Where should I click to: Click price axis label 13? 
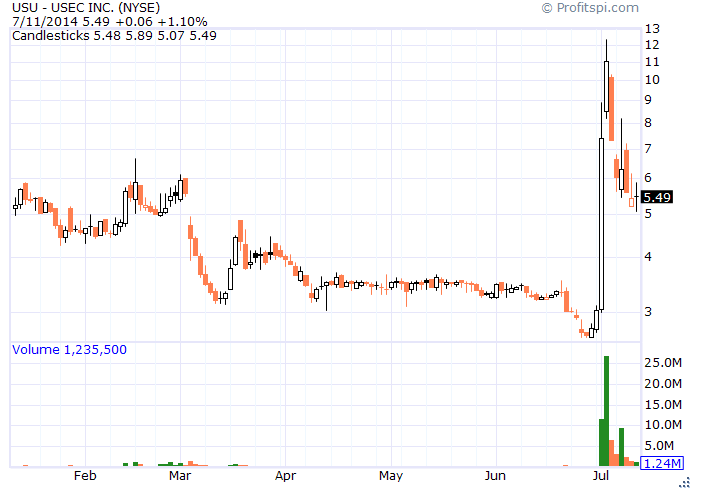652,29
